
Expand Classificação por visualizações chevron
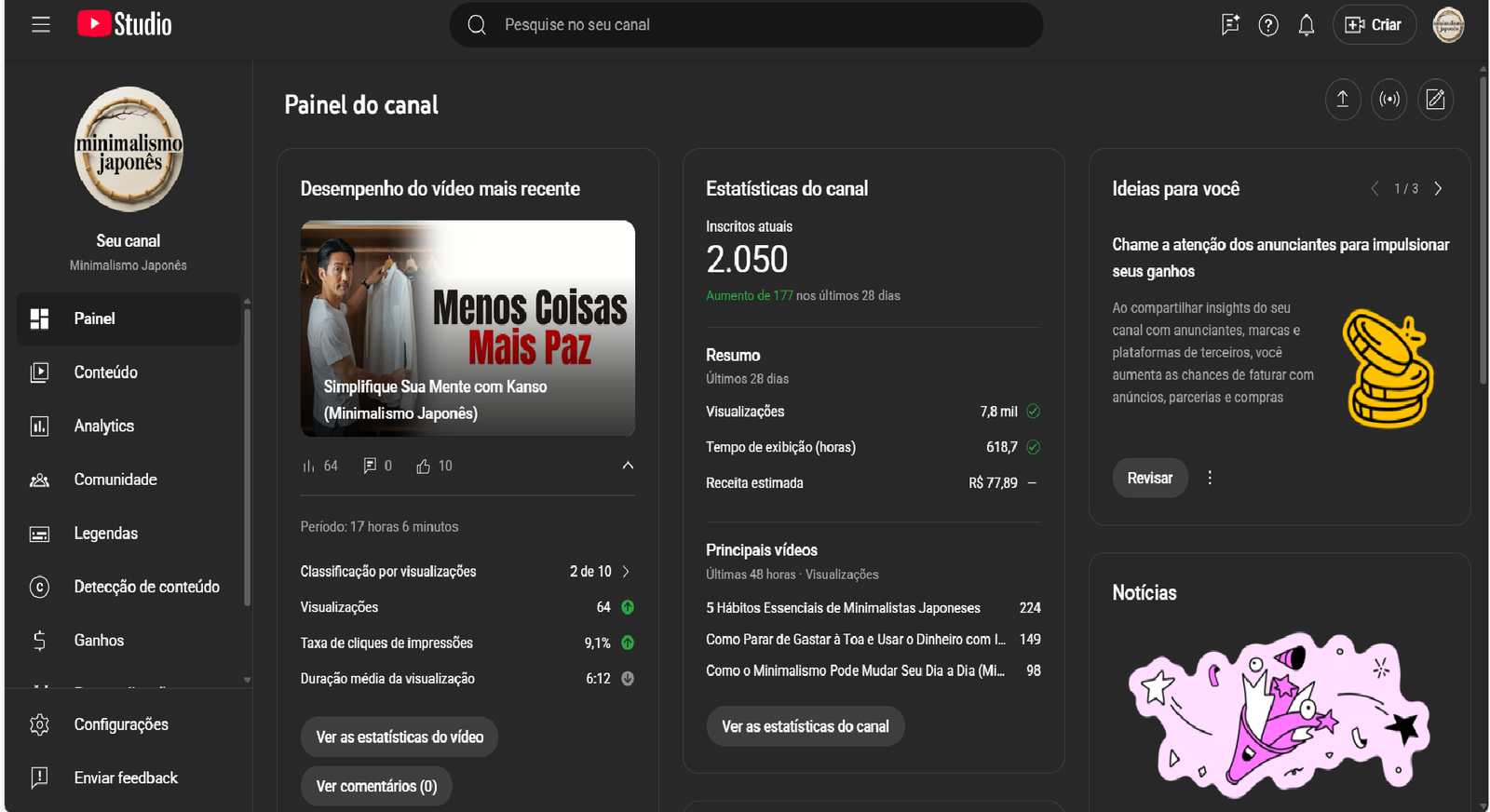tap(626, 572)
